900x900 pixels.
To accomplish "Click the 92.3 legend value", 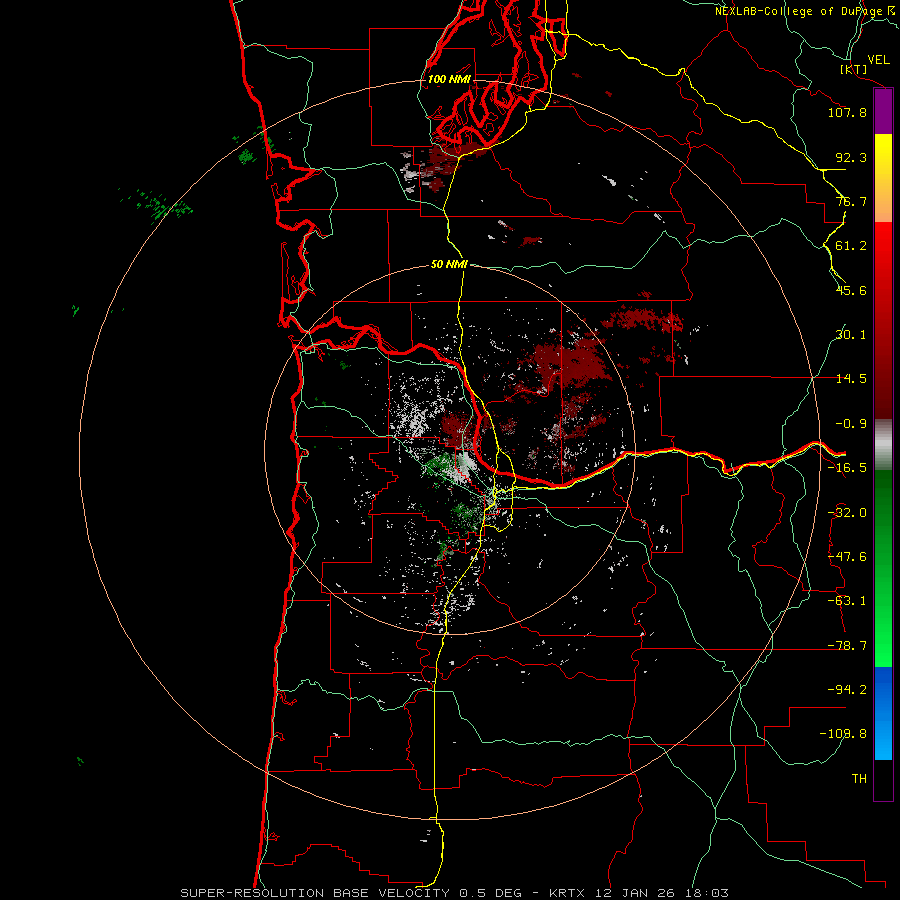I will point(851,157).
